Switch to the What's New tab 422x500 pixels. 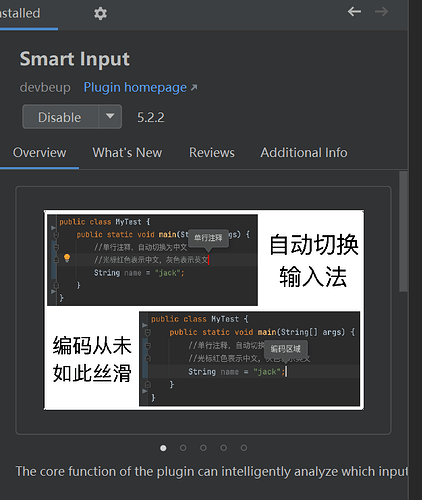click(127, 153)
